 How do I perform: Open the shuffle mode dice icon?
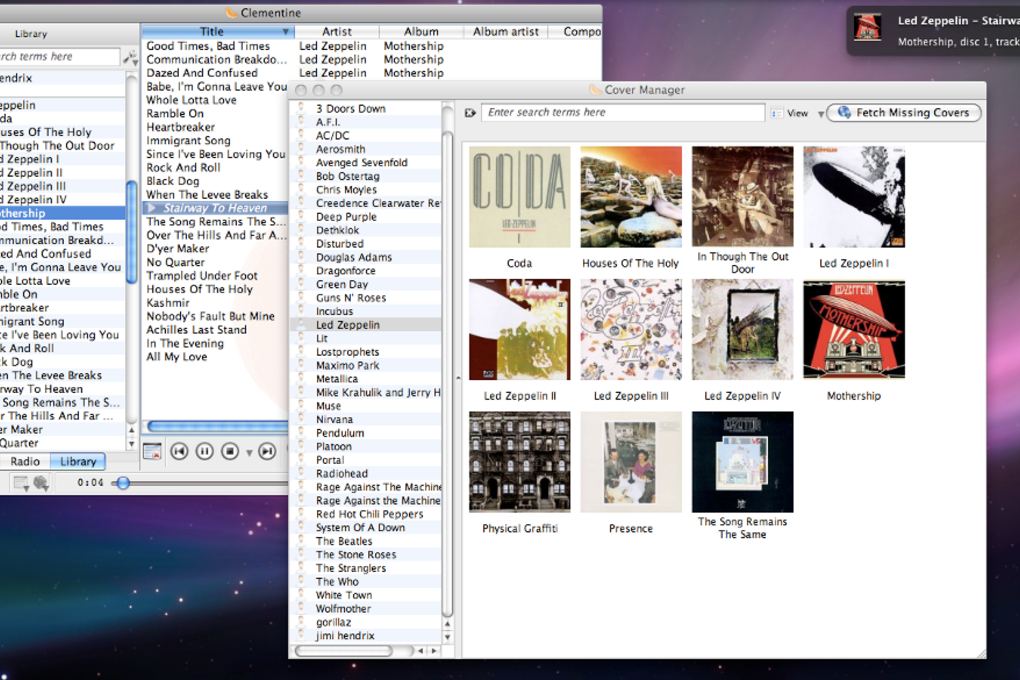(41, 483)
